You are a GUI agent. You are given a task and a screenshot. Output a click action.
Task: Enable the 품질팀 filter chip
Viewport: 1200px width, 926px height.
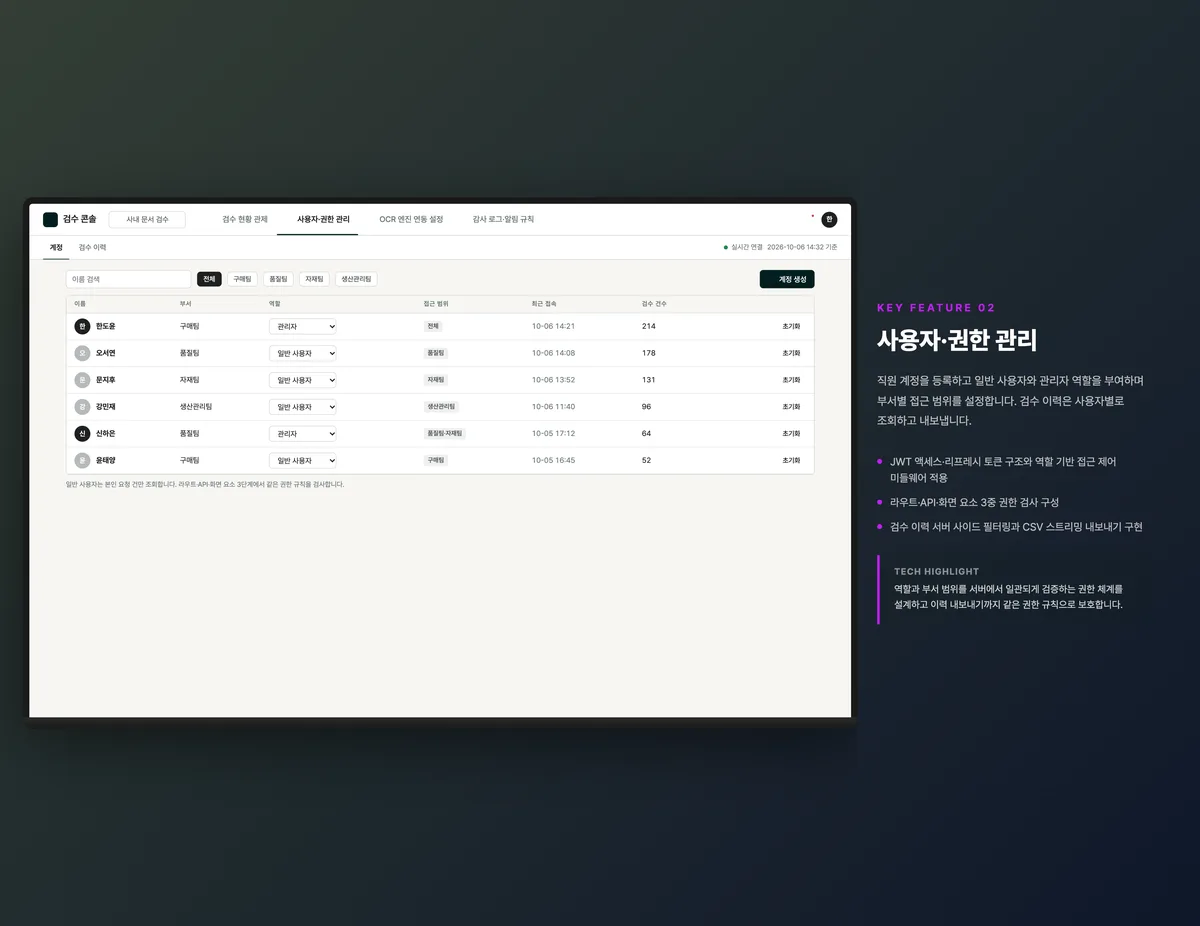coord(278,279)
